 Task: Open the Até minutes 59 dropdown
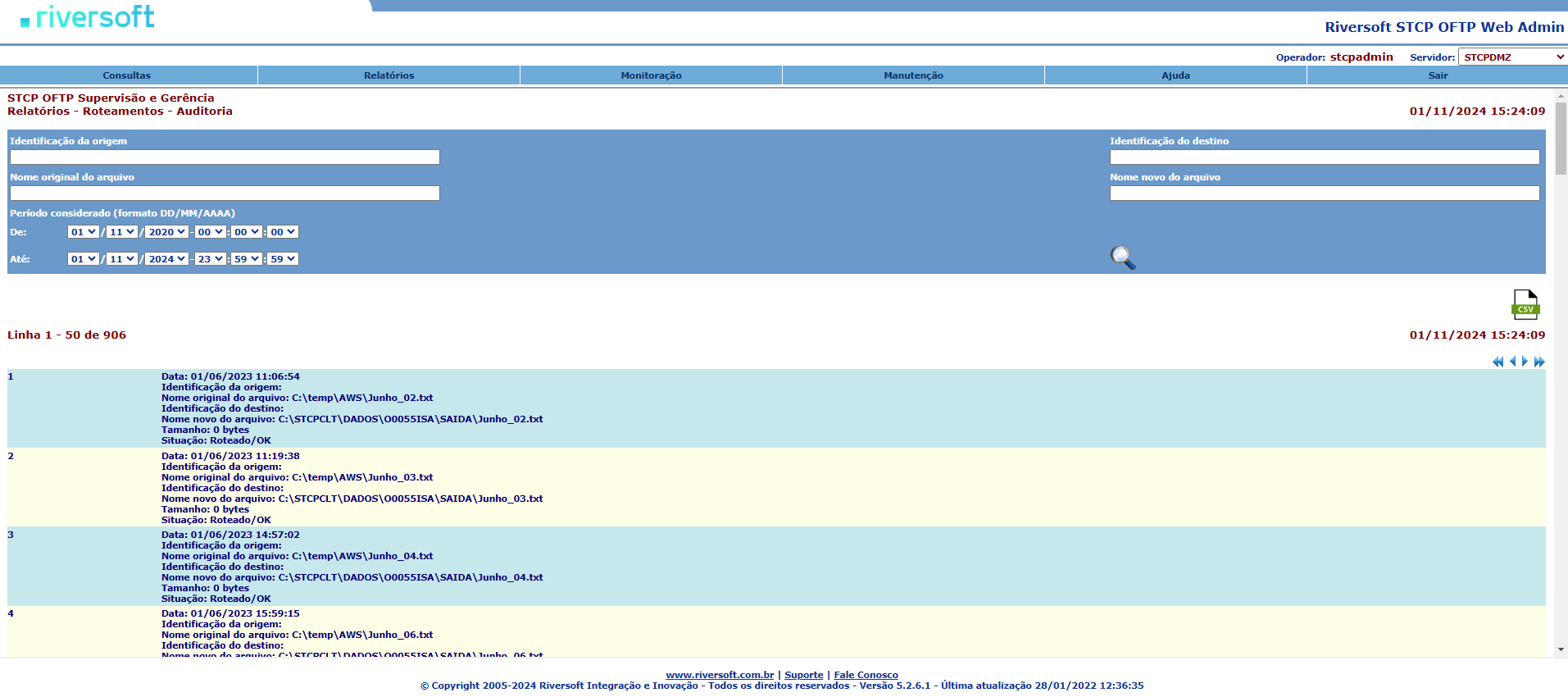point(246,259)
